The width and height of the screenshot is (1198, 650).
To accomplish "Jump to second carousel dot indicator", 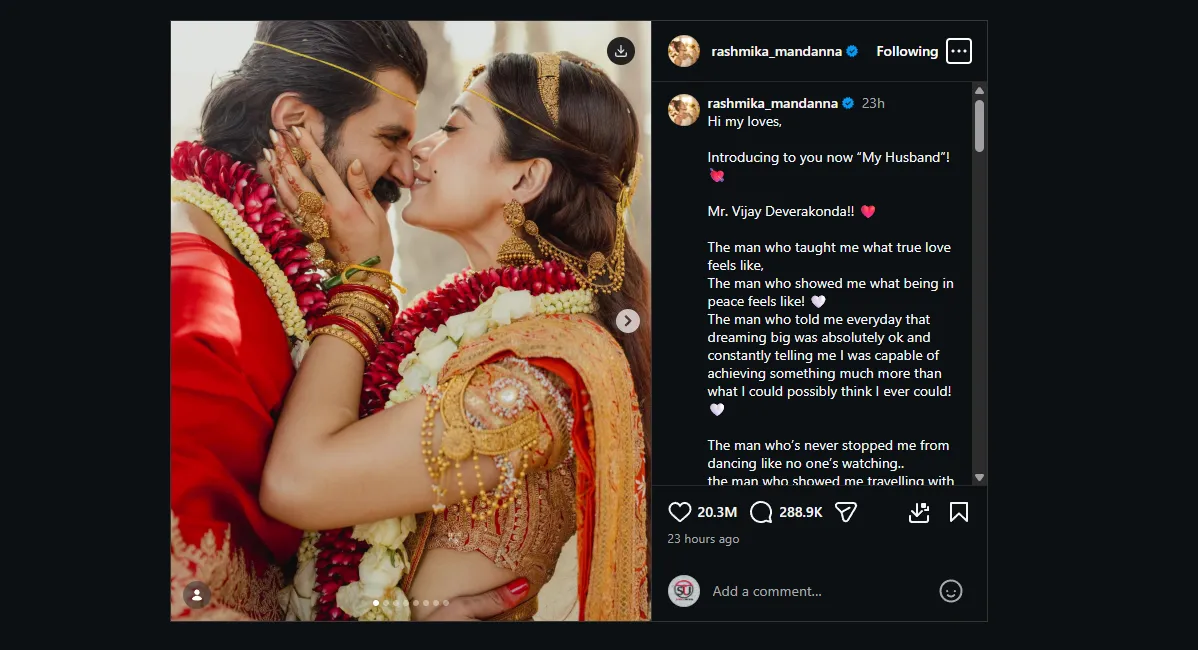I will [386, 603].
